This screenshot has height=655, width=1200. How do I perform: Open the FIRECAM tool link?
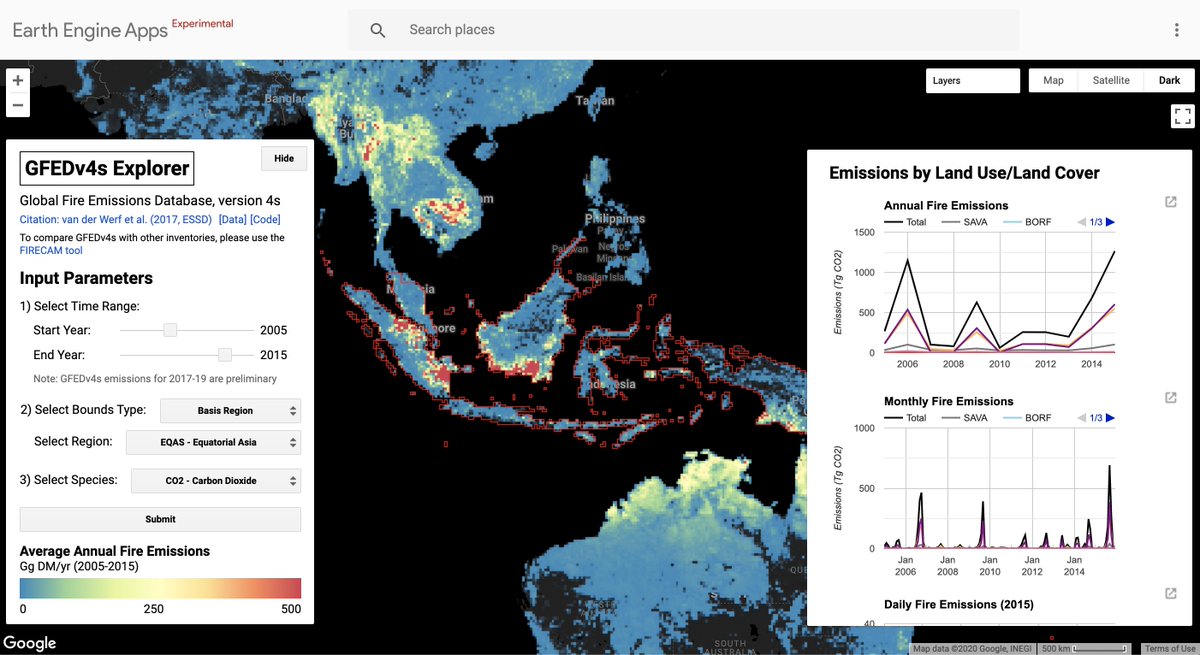(x=51, y=251)
